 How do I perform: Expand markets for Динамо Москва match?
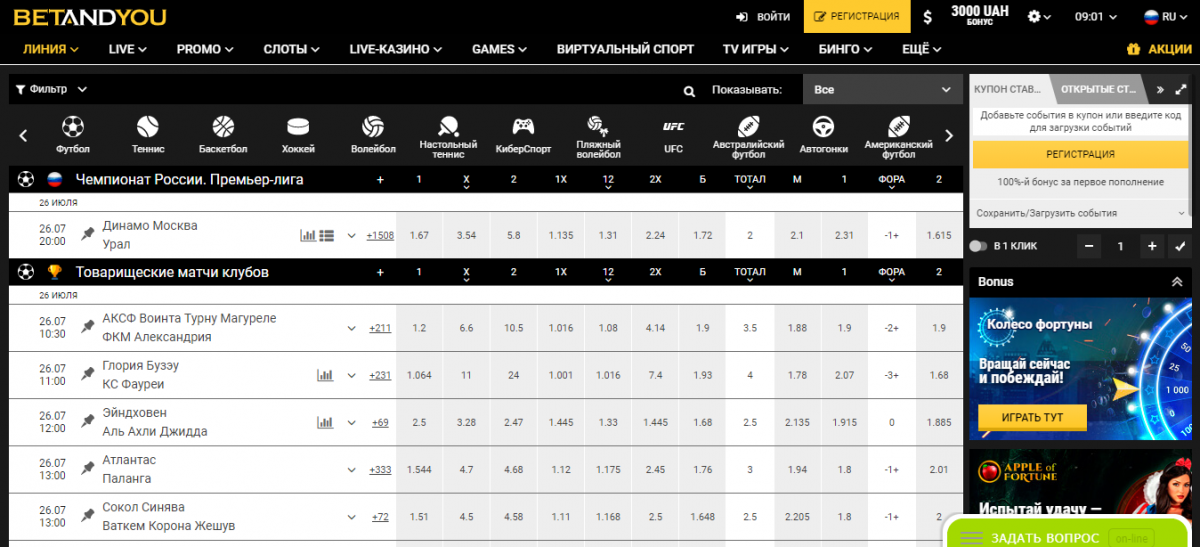351,236
